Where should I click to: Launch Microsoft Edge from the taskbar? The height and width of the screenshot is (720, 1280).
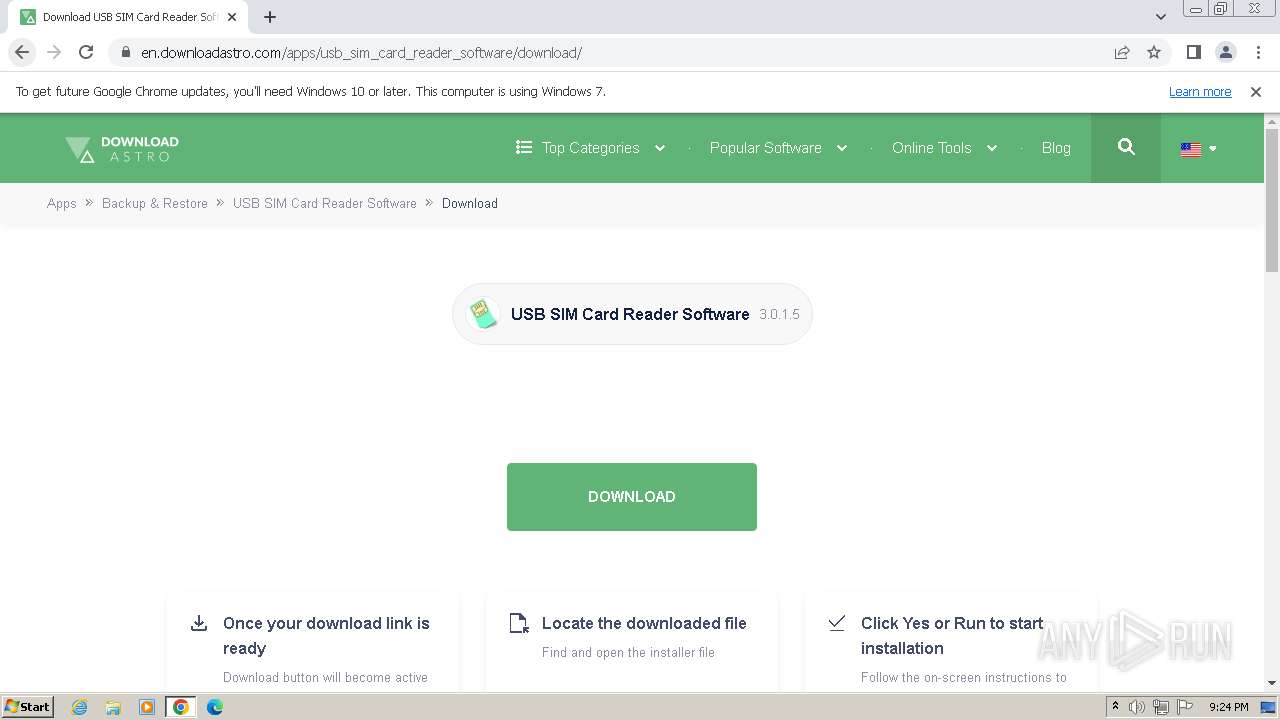[x=215, y=707]
